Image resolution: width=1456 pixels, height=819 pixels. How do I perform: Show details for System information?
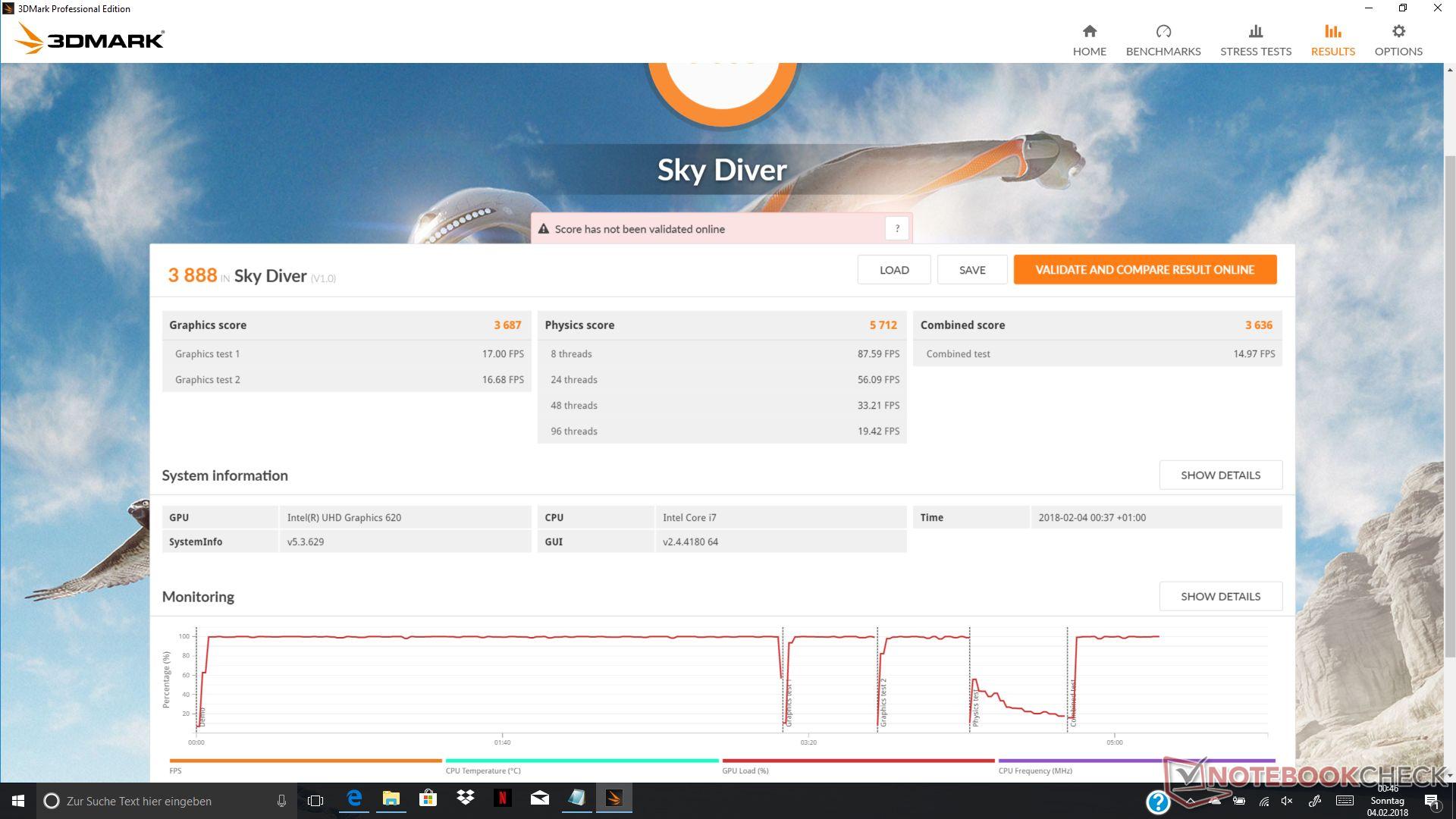click(1221, 475)
